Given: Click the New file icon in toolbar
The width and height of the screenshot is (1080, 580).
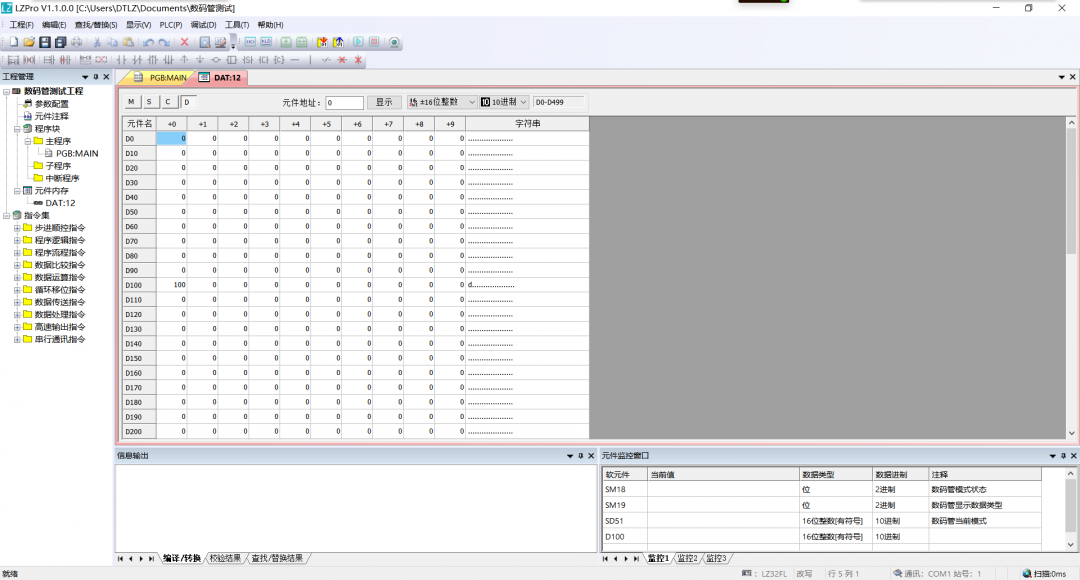Looking at the screenshot, I should (14, 42).
